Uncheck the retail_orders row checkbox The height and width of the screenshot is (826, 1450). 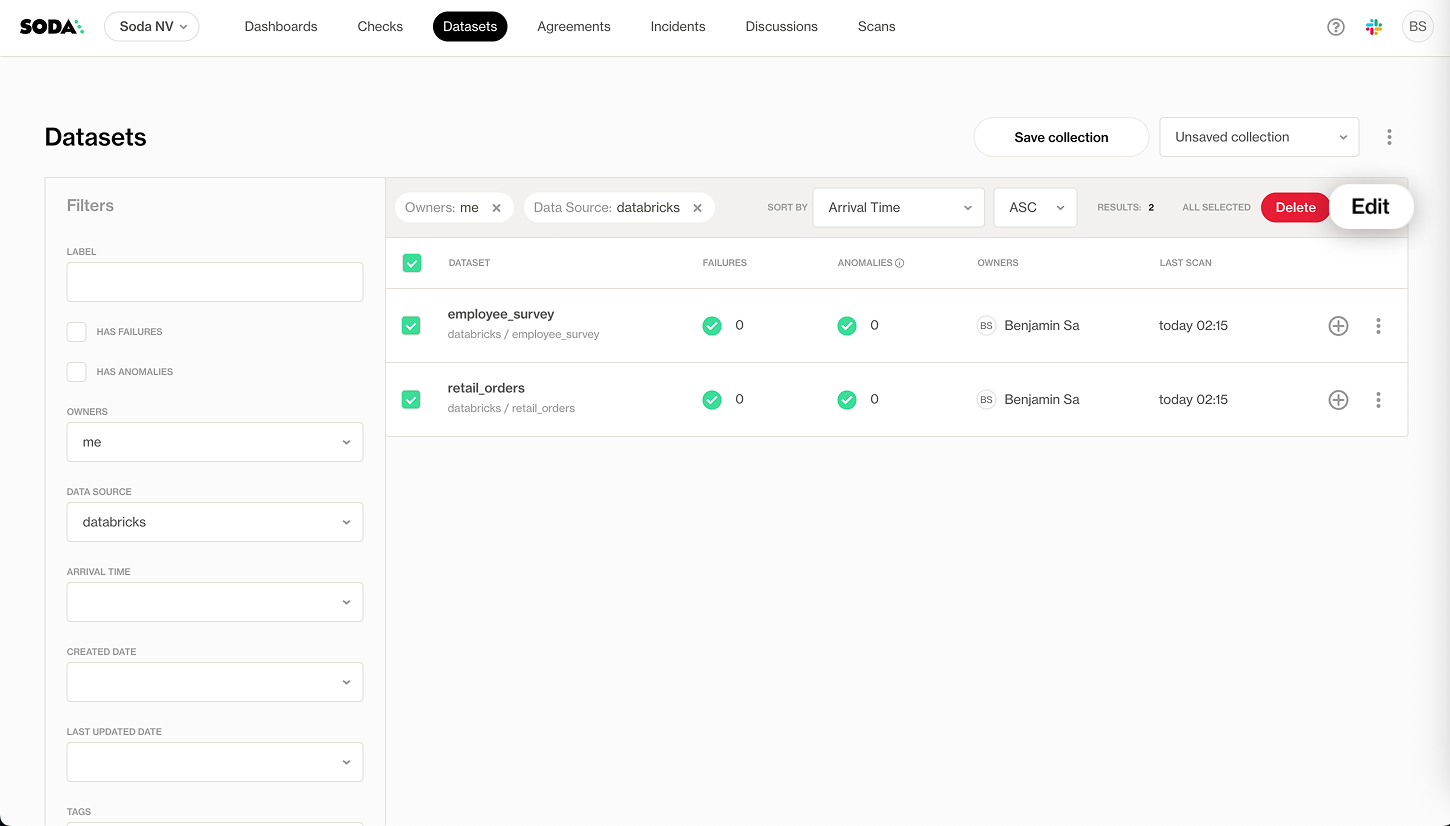pos(411,400)
